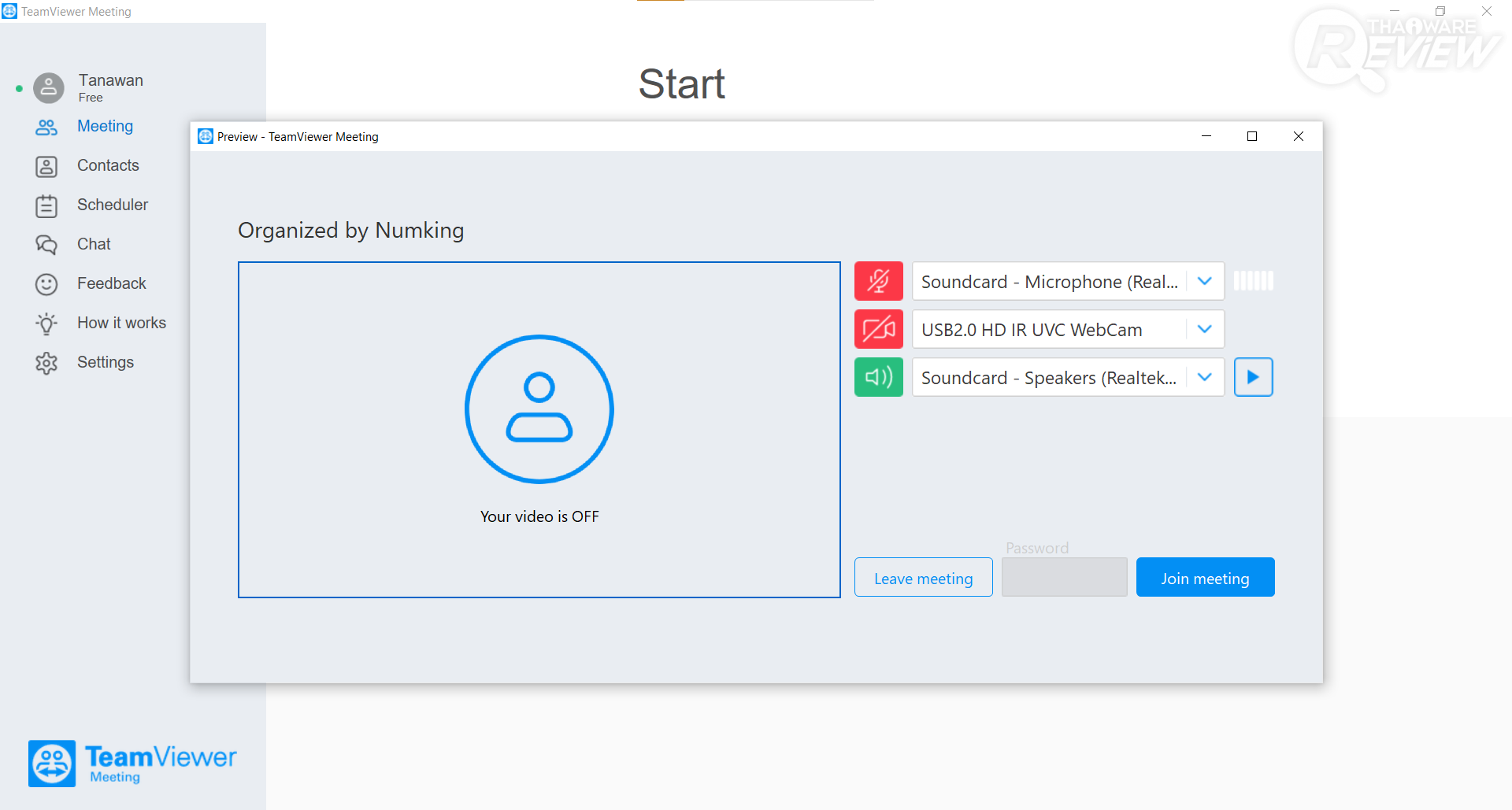Focus the Password input field
This screenshot has height=810, width=1512.
[x=1065, y=578]
